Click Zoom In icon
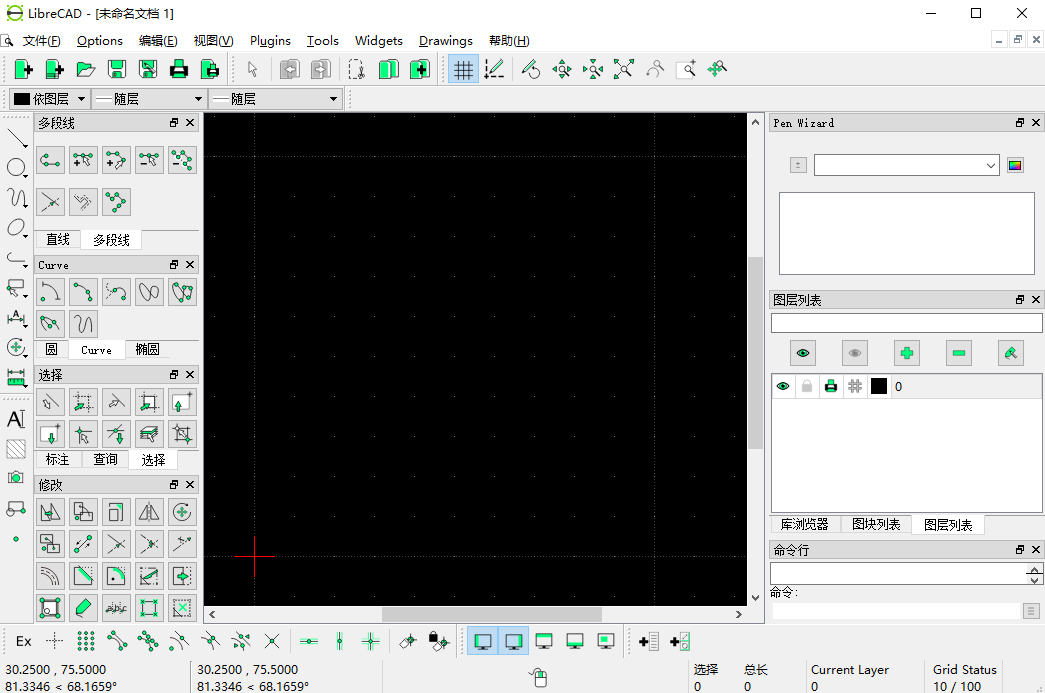 [x=562, y=69]
